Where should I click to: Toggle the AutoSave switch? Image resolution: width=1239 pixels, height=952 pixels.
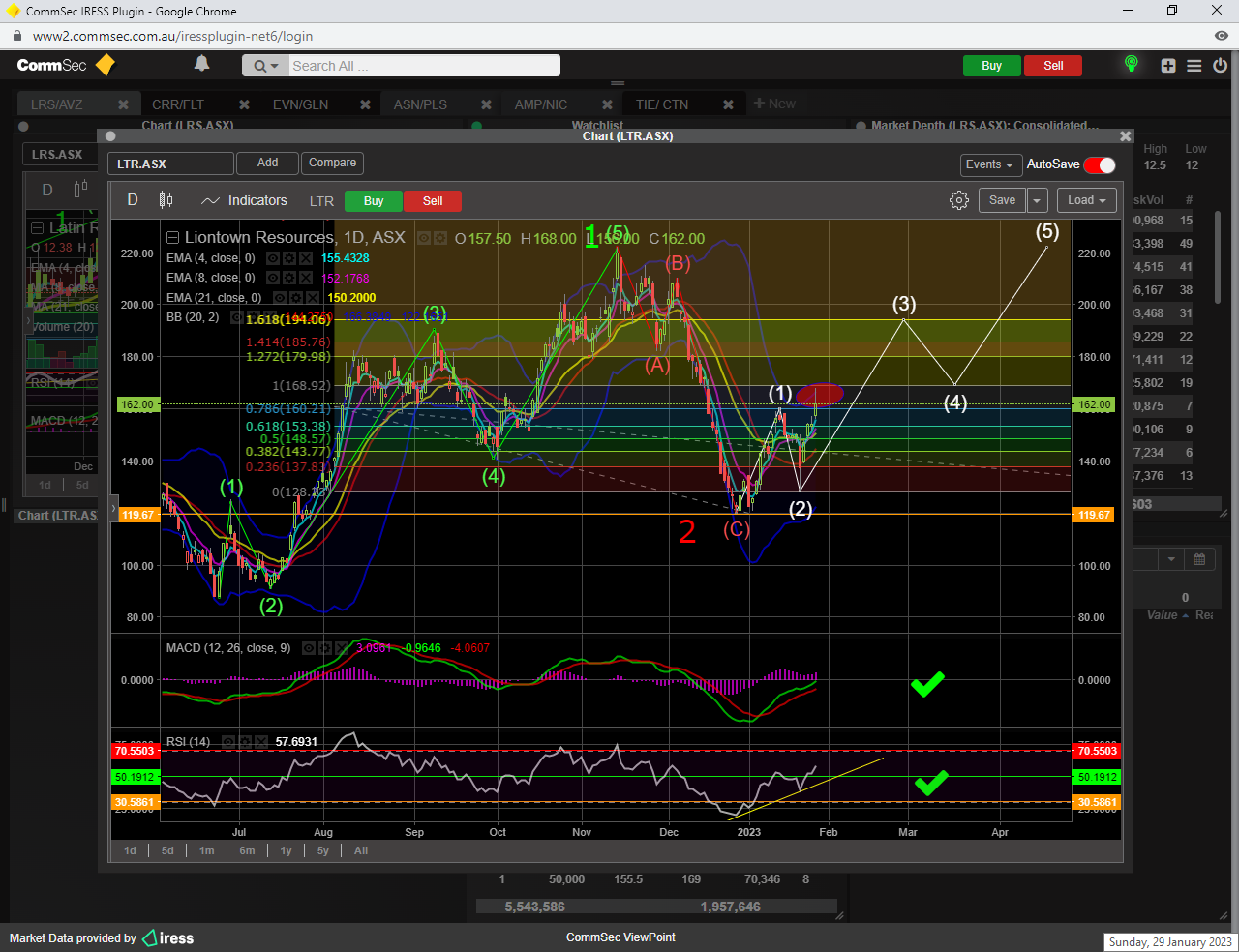pos(1100,164)
